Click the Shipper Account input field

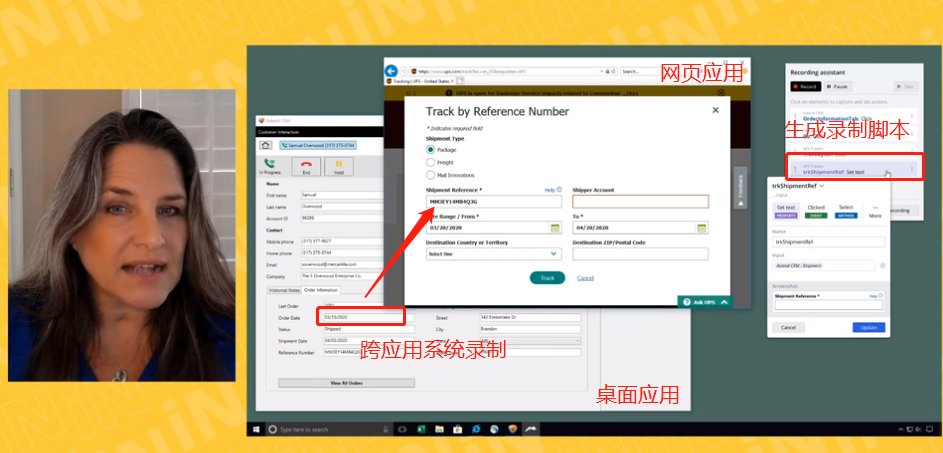point(640,202)
